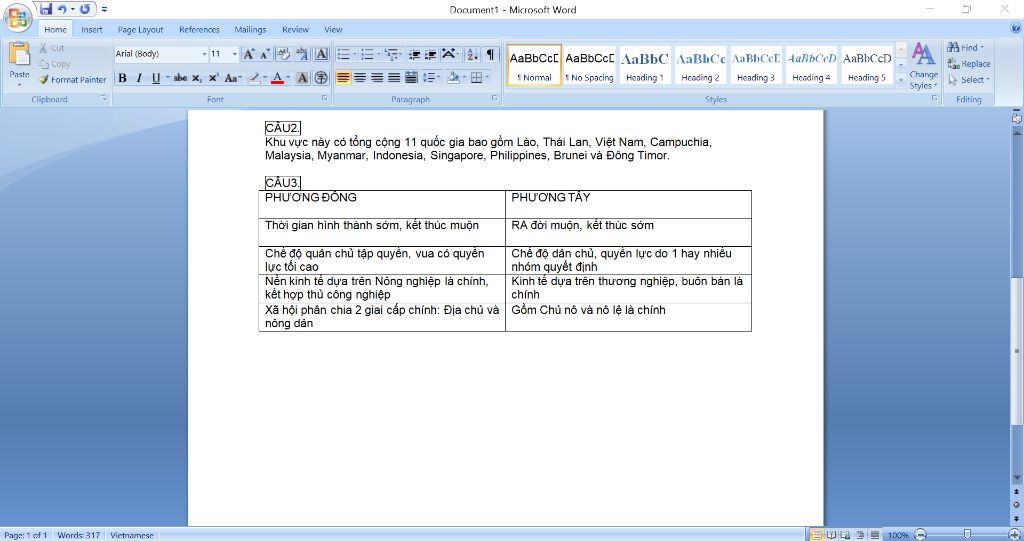Switch to Draft view
Viewport: 1024px width, 541px height.
[x=874, y=535]
